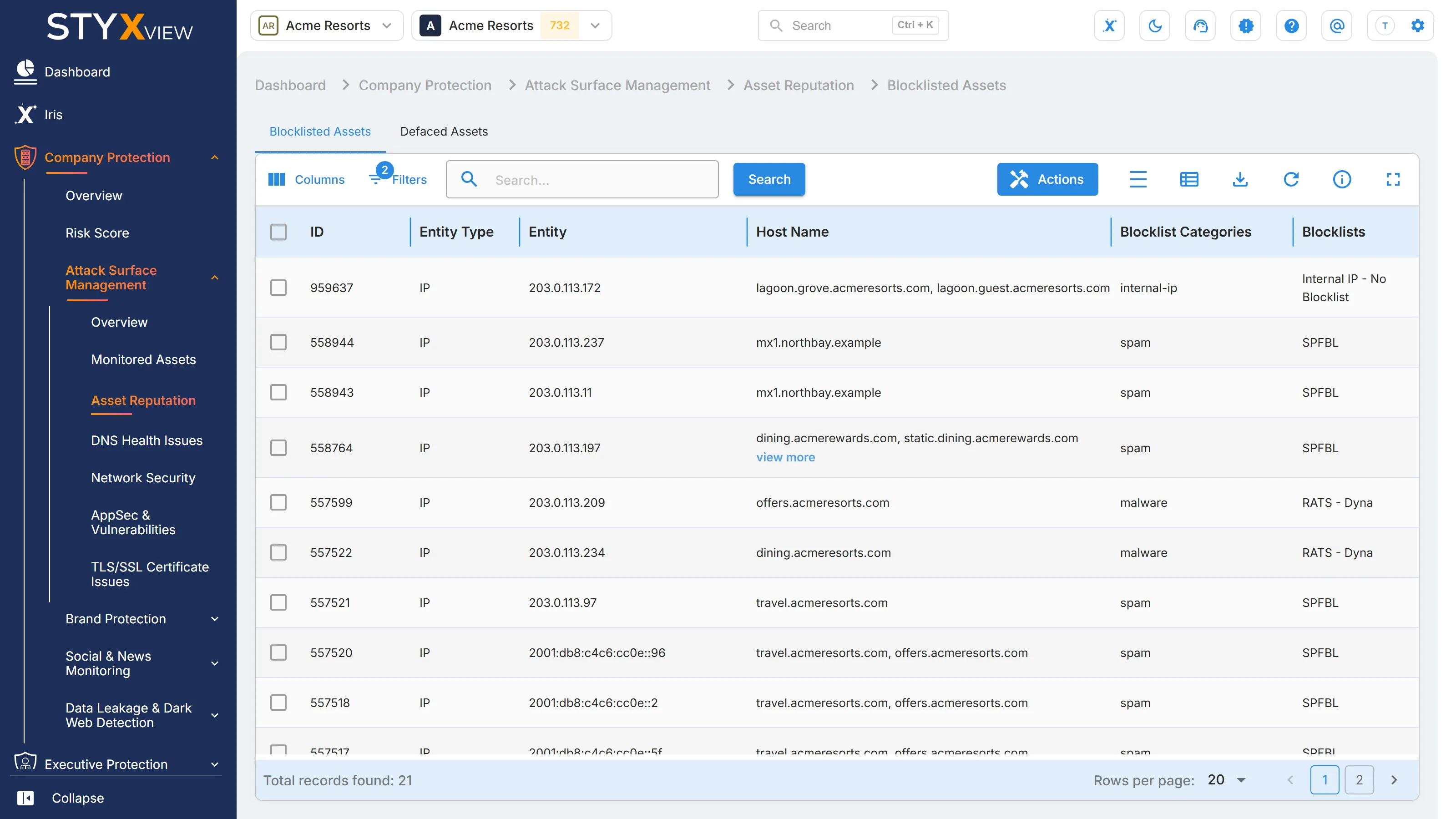The image size is (1456, 819).
Task: Enter fullscreen table view
Action: [x=1393, y=179]
